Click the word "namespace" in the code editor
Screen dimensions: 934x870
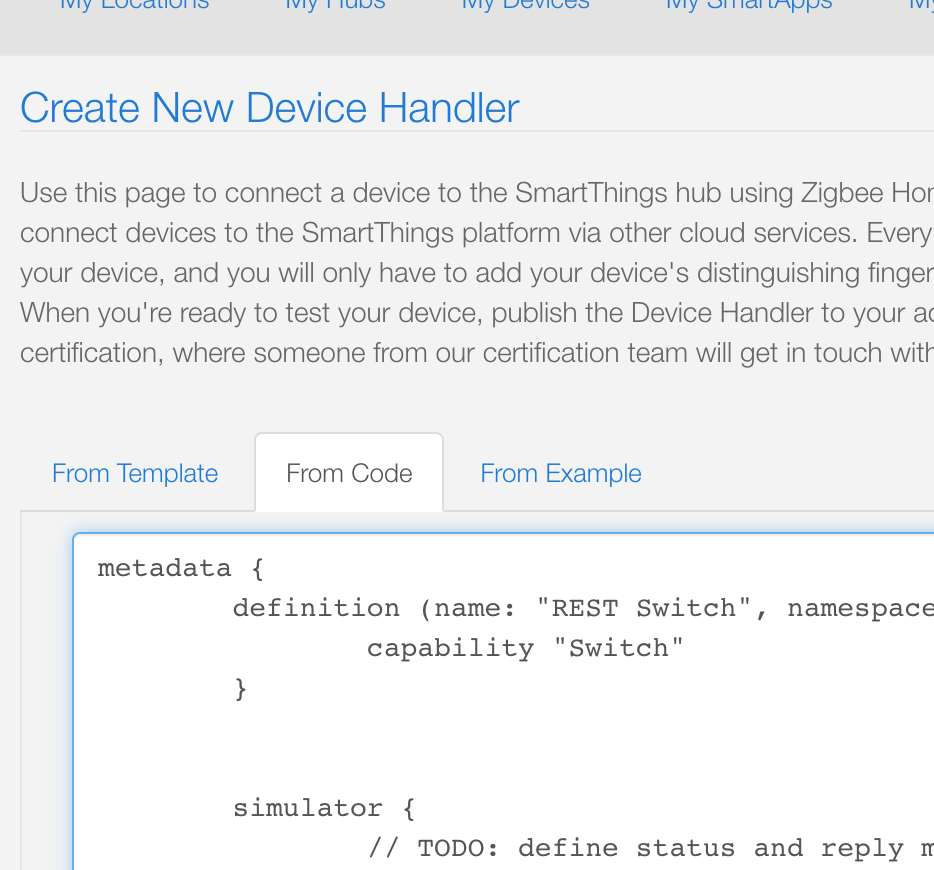tap(860, 608)
